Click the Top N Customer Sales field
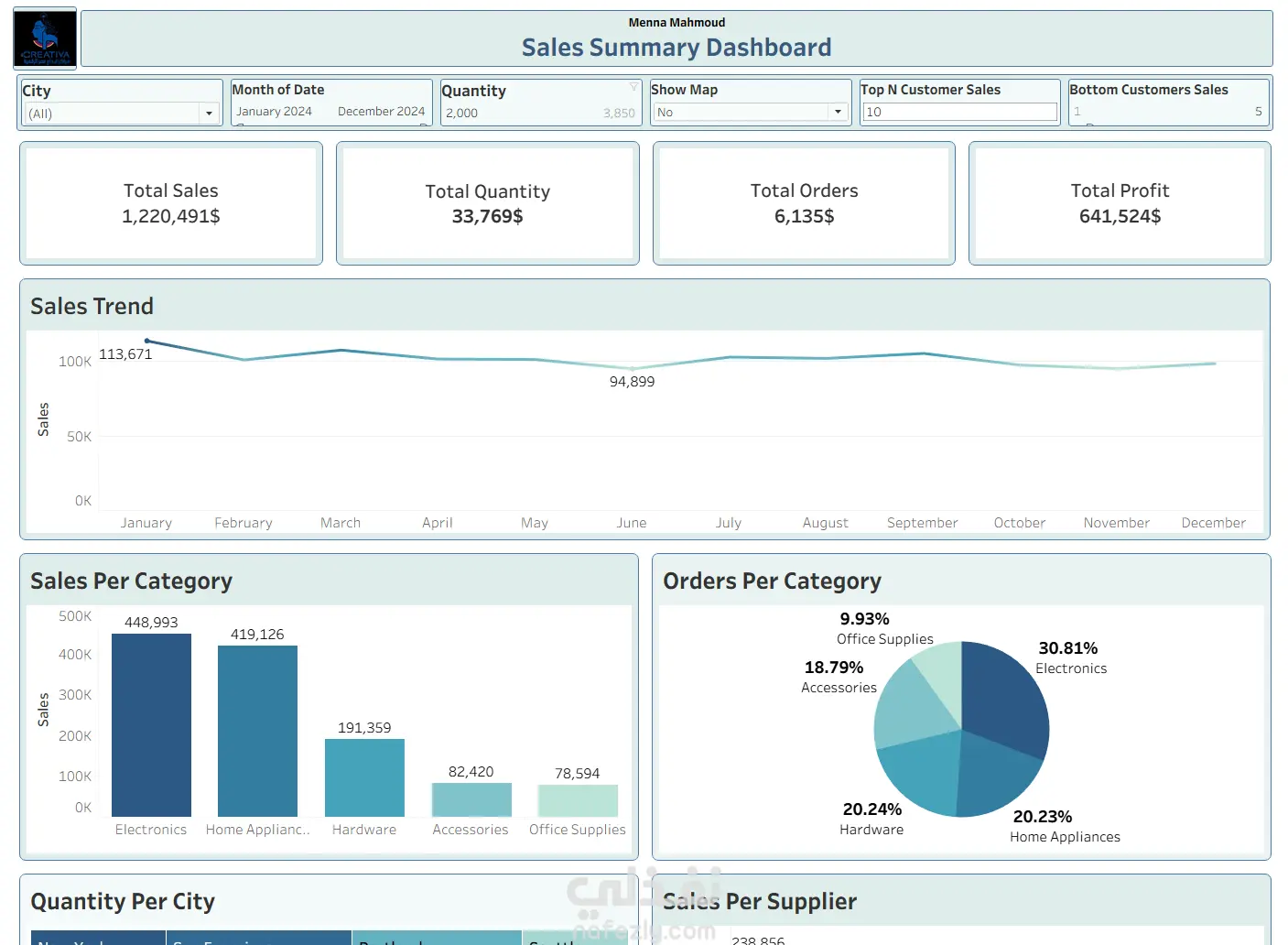The width and height of the screenshot is (1288, 945). coord(959,112)
